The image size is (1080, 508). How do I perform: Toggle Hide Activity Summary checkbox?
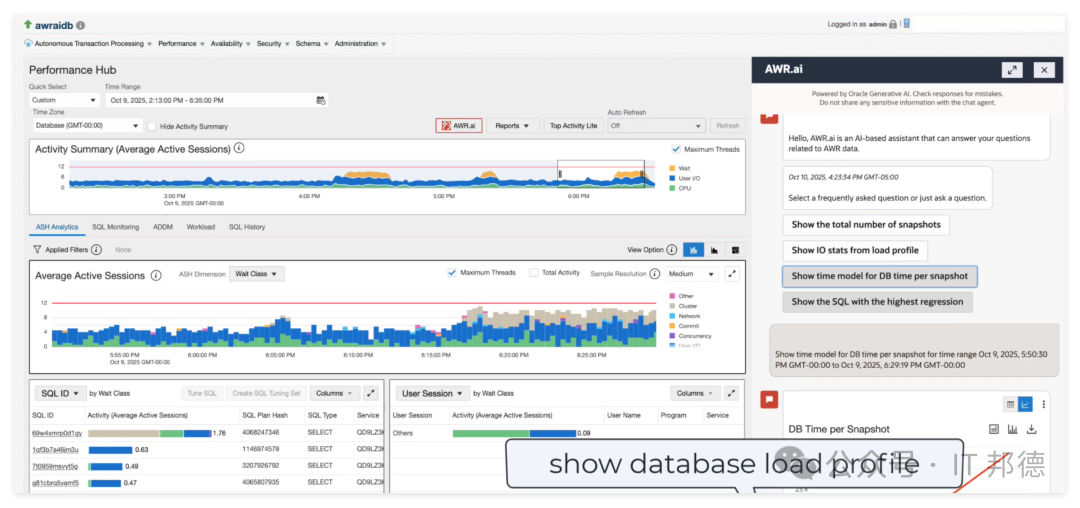click(152, 126)
